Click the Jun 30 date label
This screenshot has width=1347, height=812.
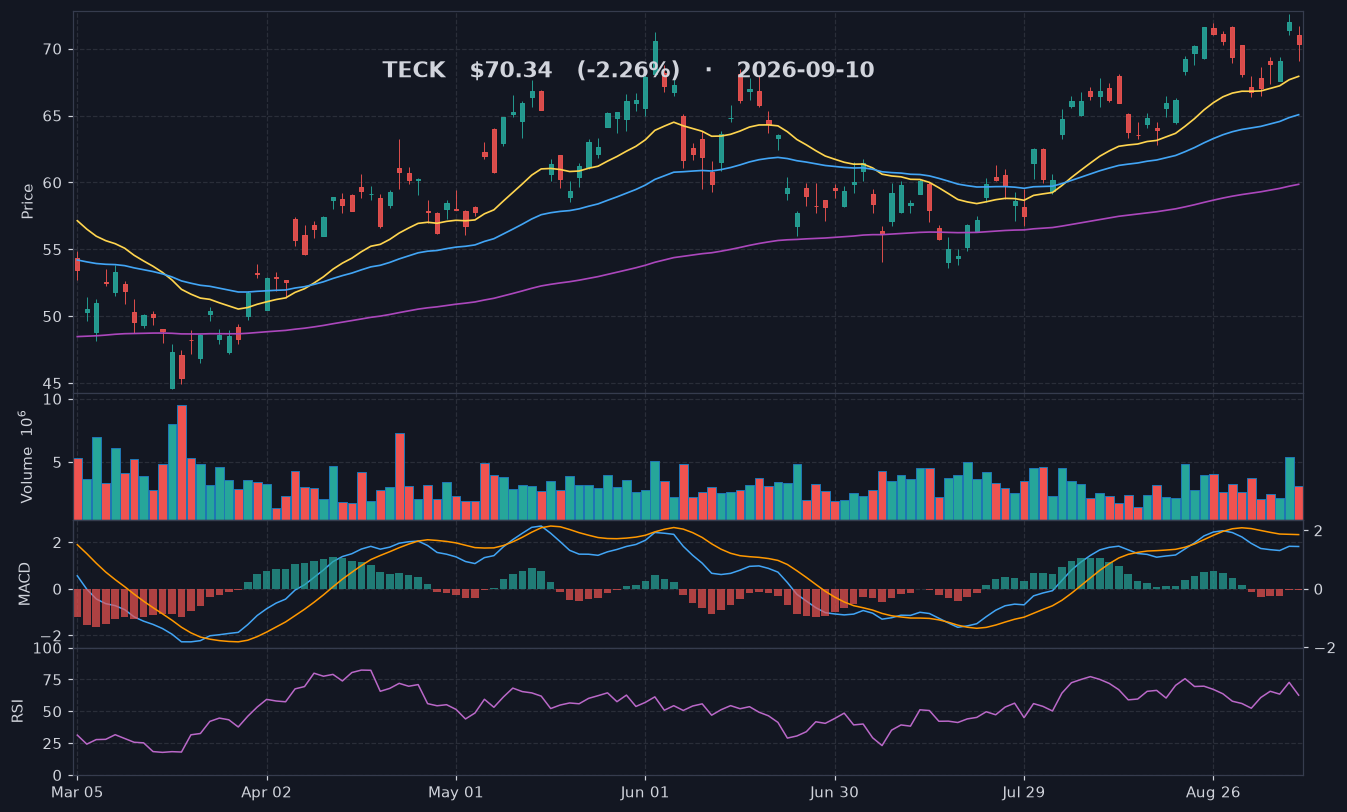click(x=834, y=791)
